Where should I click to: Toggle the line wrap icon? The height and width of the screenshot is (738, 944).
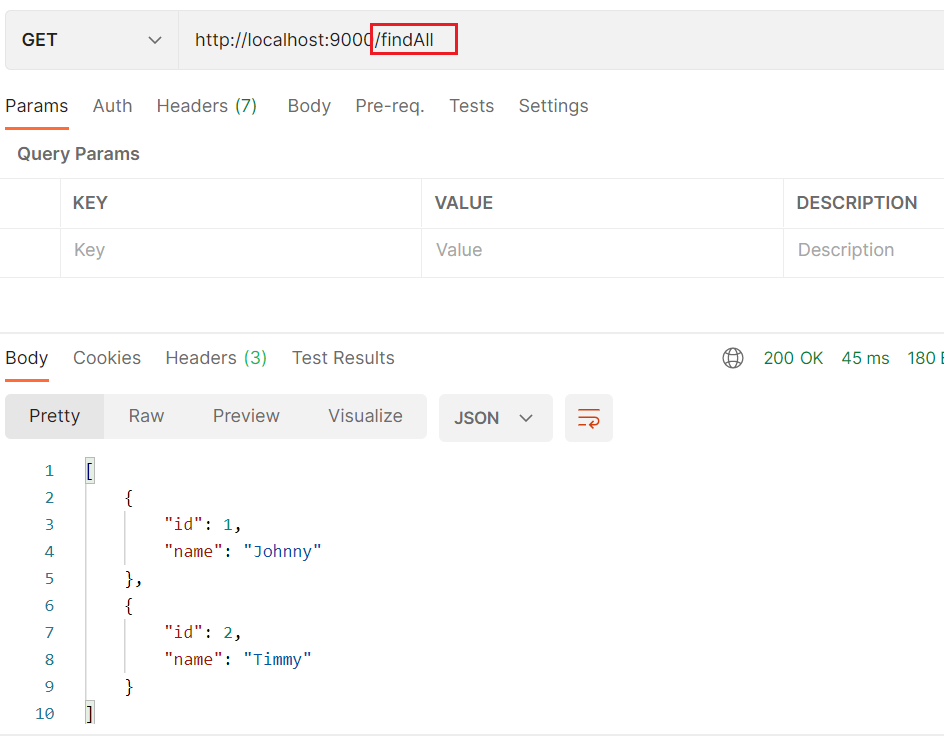pos(589,418)
